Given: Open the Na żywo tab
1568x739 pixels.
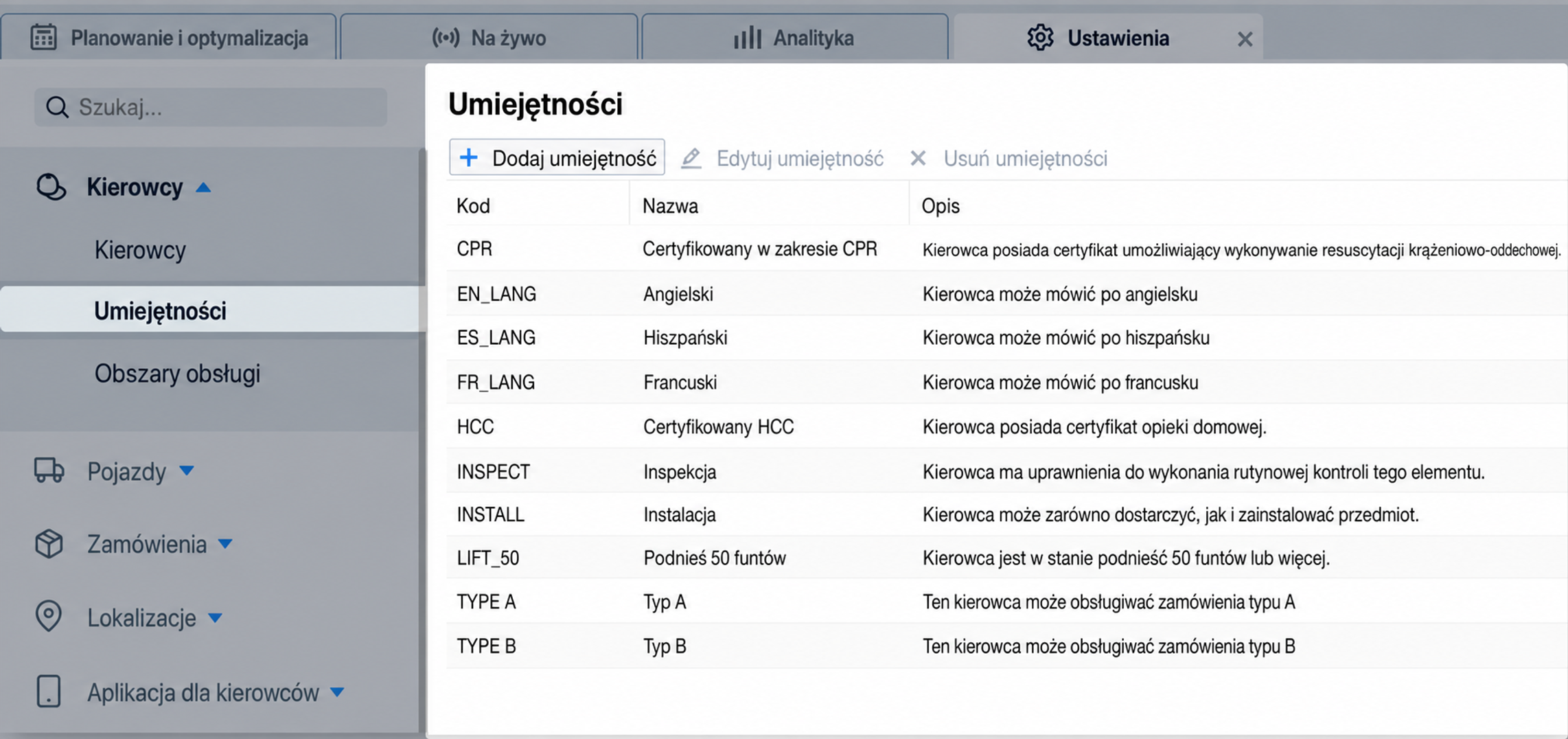Looking at the screenshot, I should [x=489, y=37].
